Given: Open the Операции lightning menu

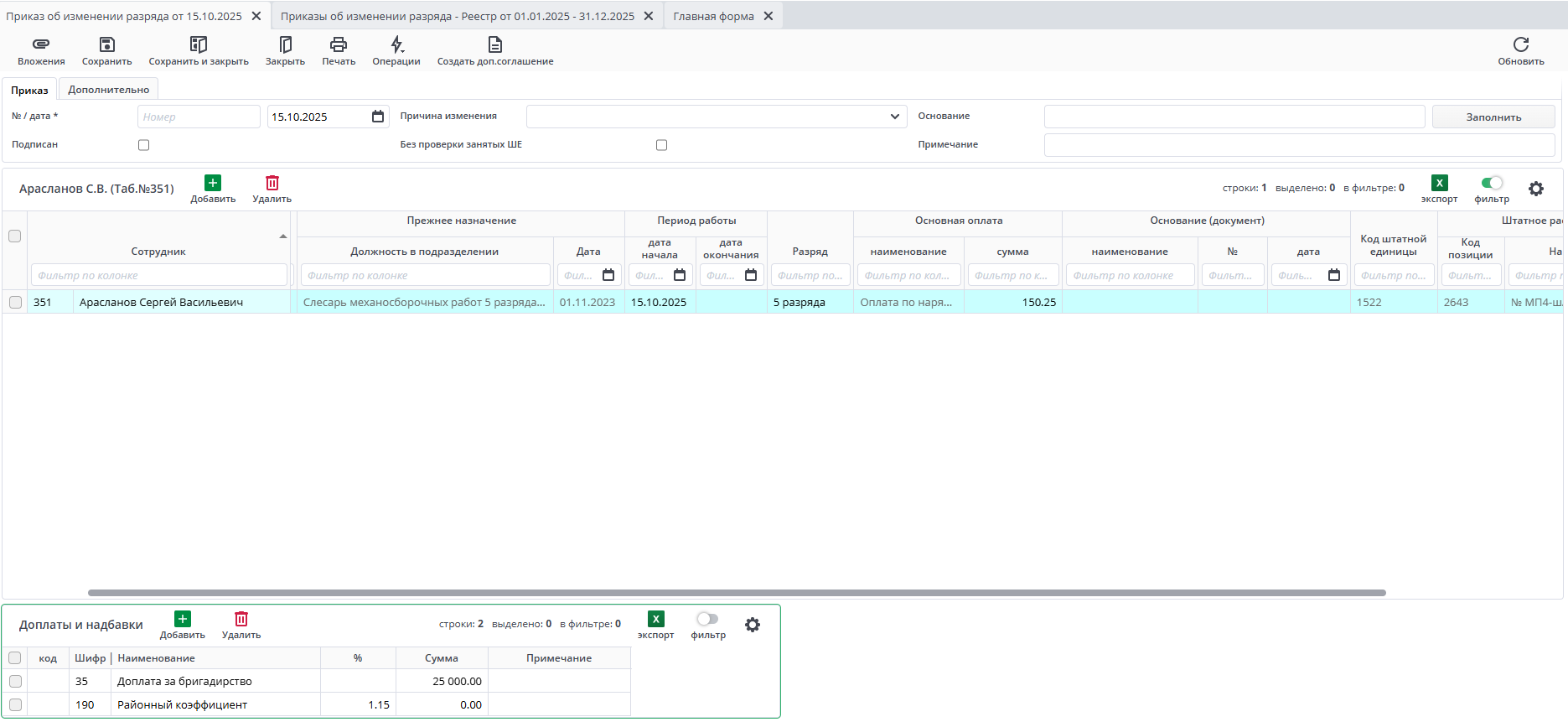Looking at the screenshot, I should (396, 44).
